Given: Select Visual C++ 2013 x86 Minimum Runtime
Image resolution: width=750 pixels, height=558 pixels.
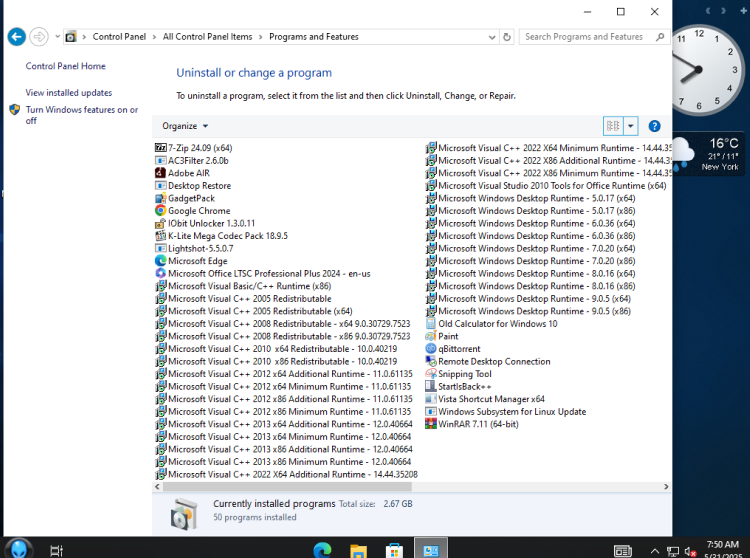Looking at the screenshot, I should 283,461.
